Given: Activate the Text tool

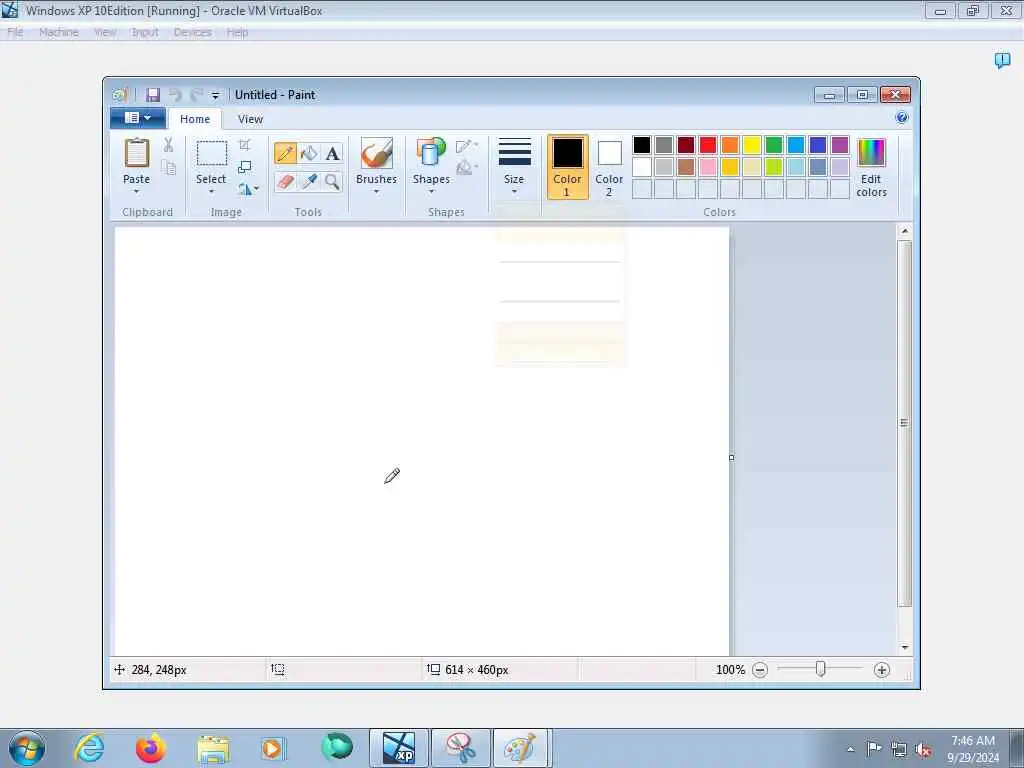Looking at the screenshot, I should 332,153.
